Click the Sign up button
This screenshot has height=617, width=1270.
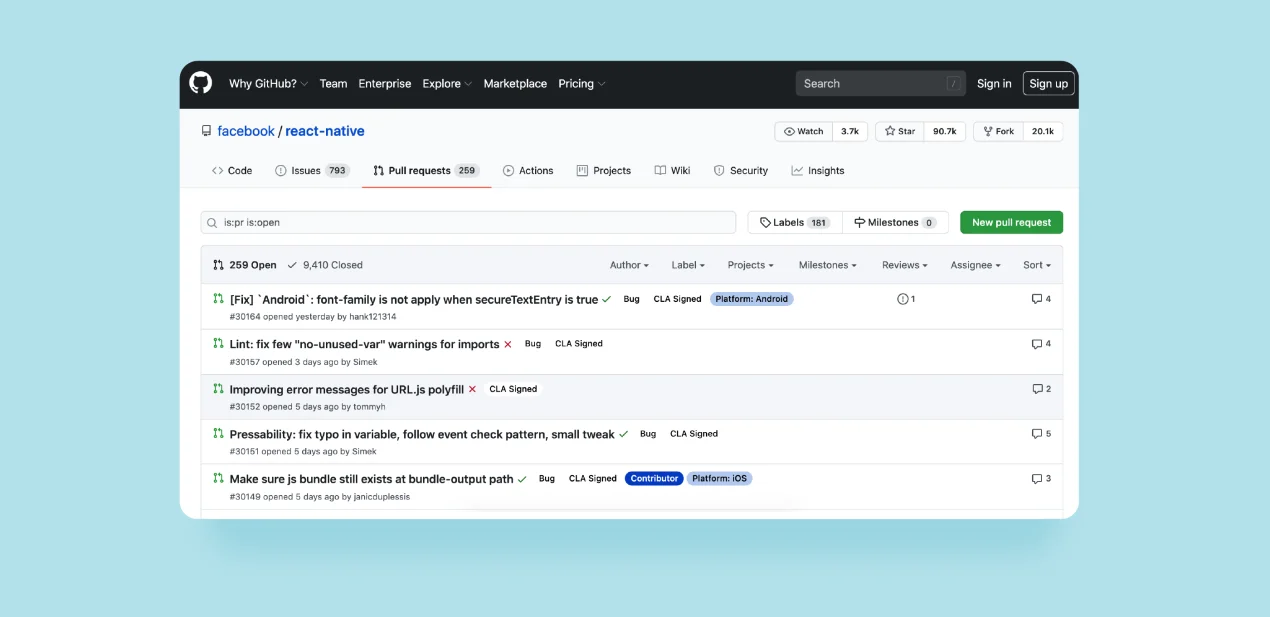coord(1048,84)
